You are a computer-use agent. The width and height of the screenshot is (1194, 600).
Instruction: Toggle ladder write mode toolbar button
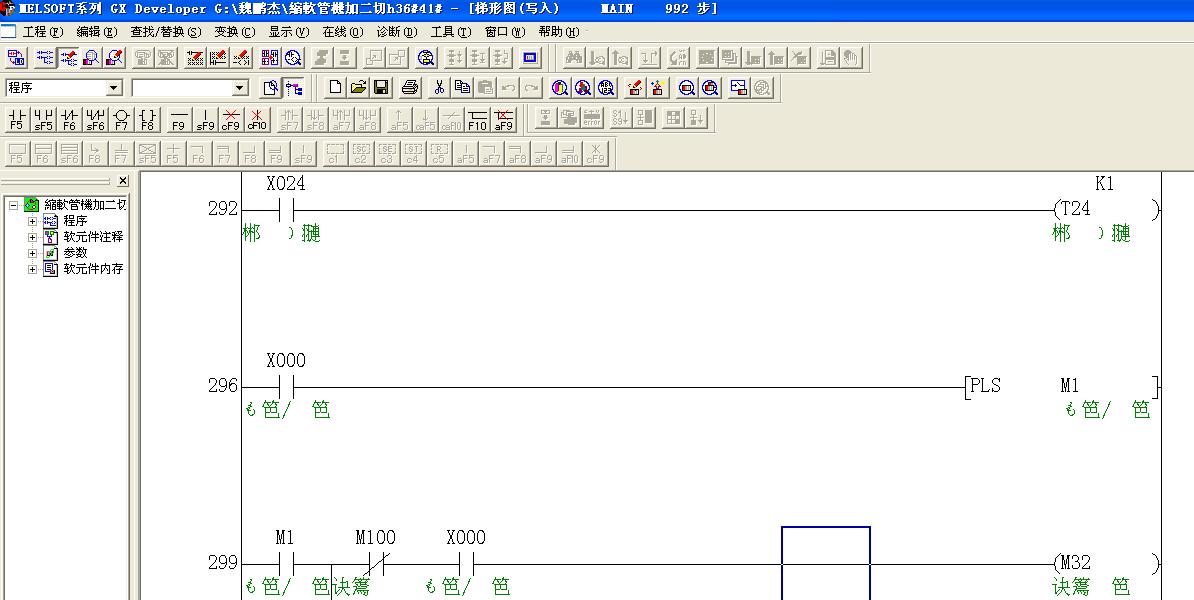[x=69, y=58]
